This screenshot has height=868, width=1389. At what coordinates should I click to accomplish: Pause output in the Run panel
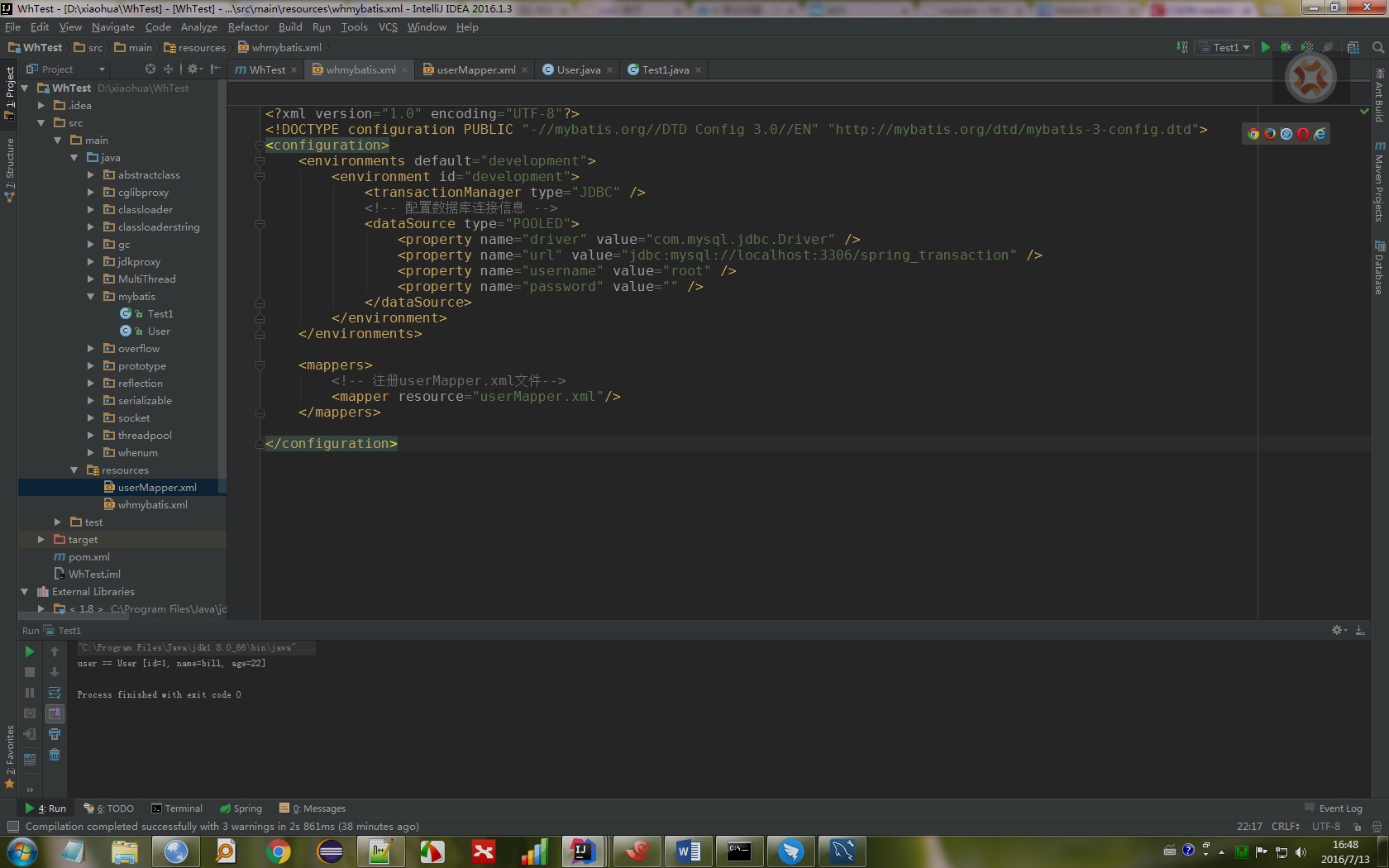(30, 693)
